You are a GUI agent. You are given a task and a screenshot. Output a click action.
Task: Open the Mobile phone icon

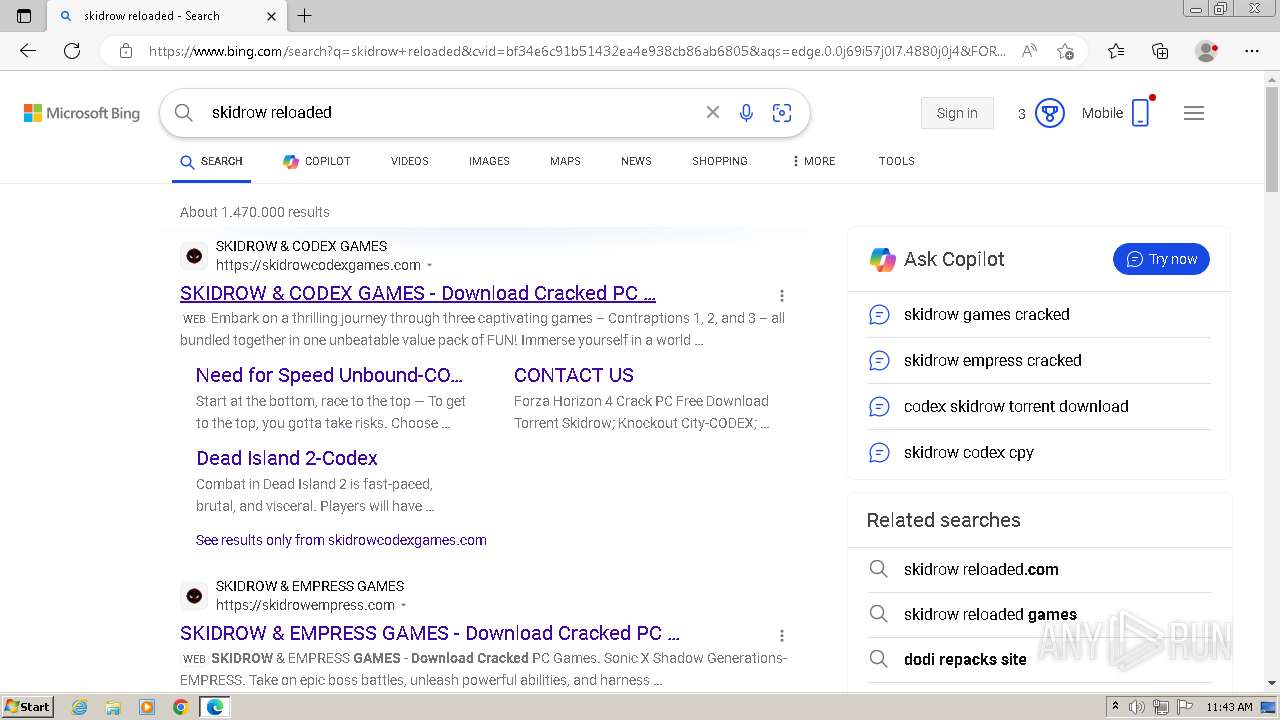point(1141,112)
